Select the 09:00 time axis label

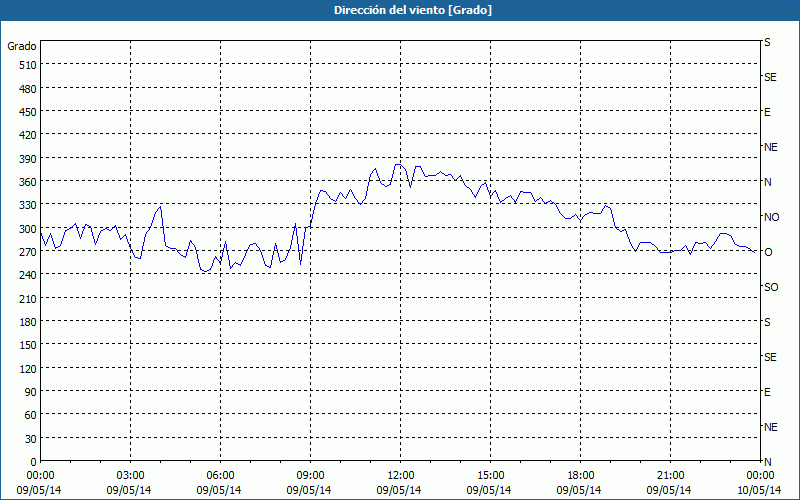[311, 476]
